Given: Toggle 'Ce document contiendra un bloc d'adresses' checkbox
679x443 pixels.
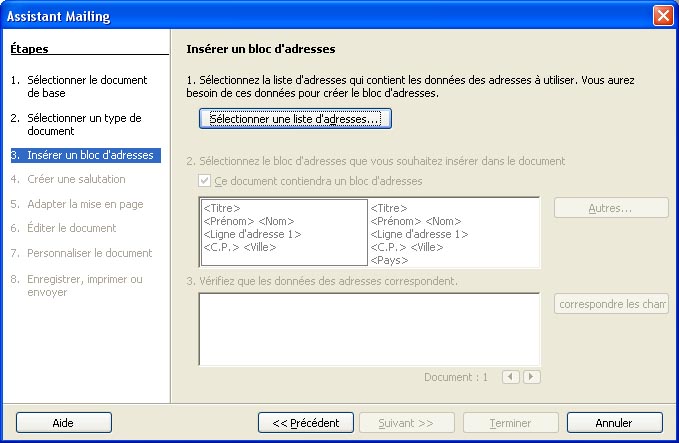Looking at the screenshot, I should pos(206,181).
